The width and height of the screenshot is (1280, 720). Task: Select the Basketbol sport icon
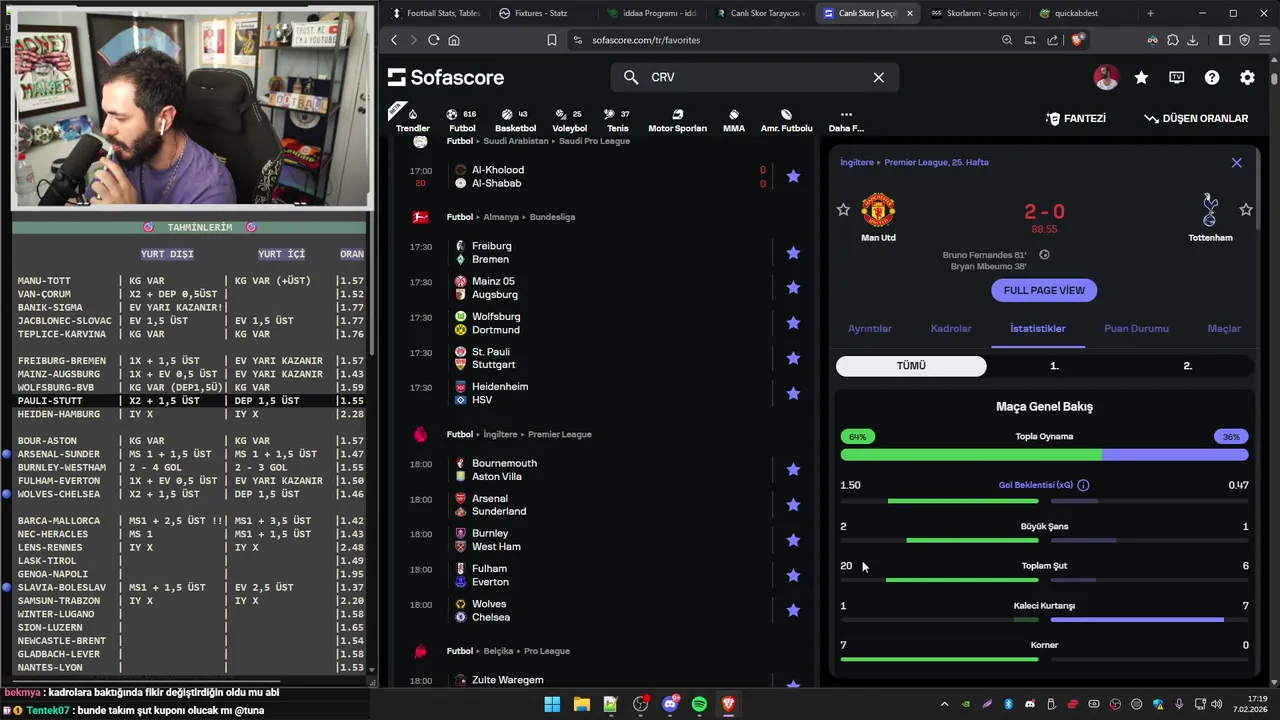[515, 120]
